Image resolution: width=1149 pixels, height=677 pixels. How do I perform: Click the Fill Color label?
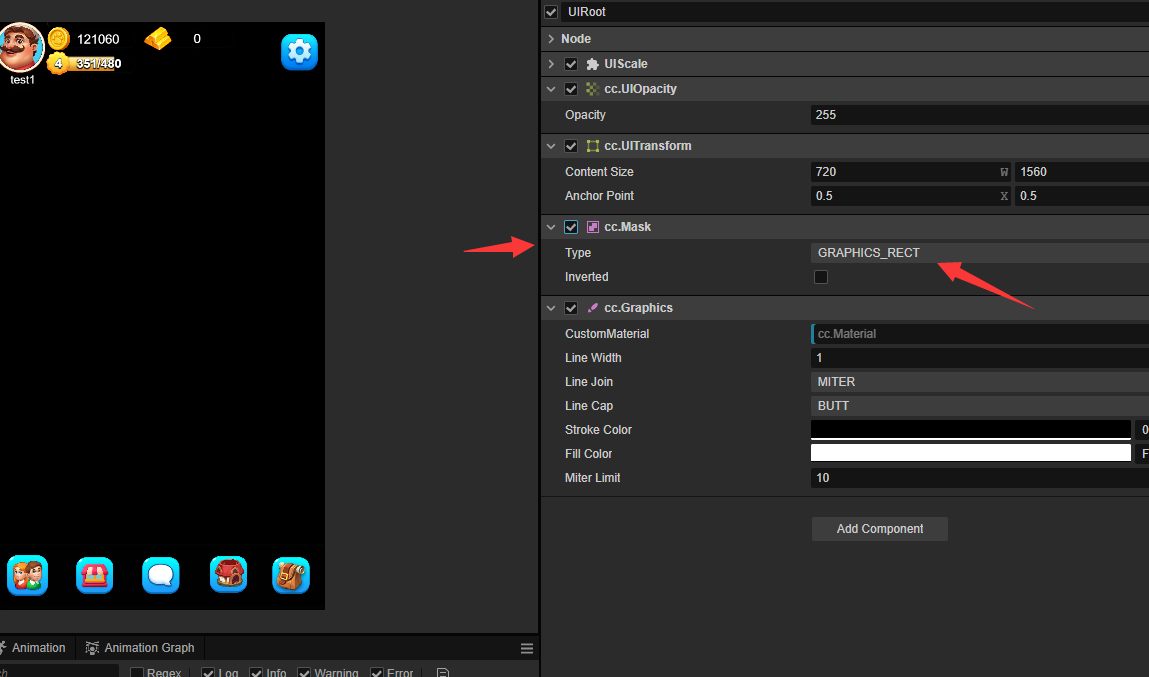[588, 454]
